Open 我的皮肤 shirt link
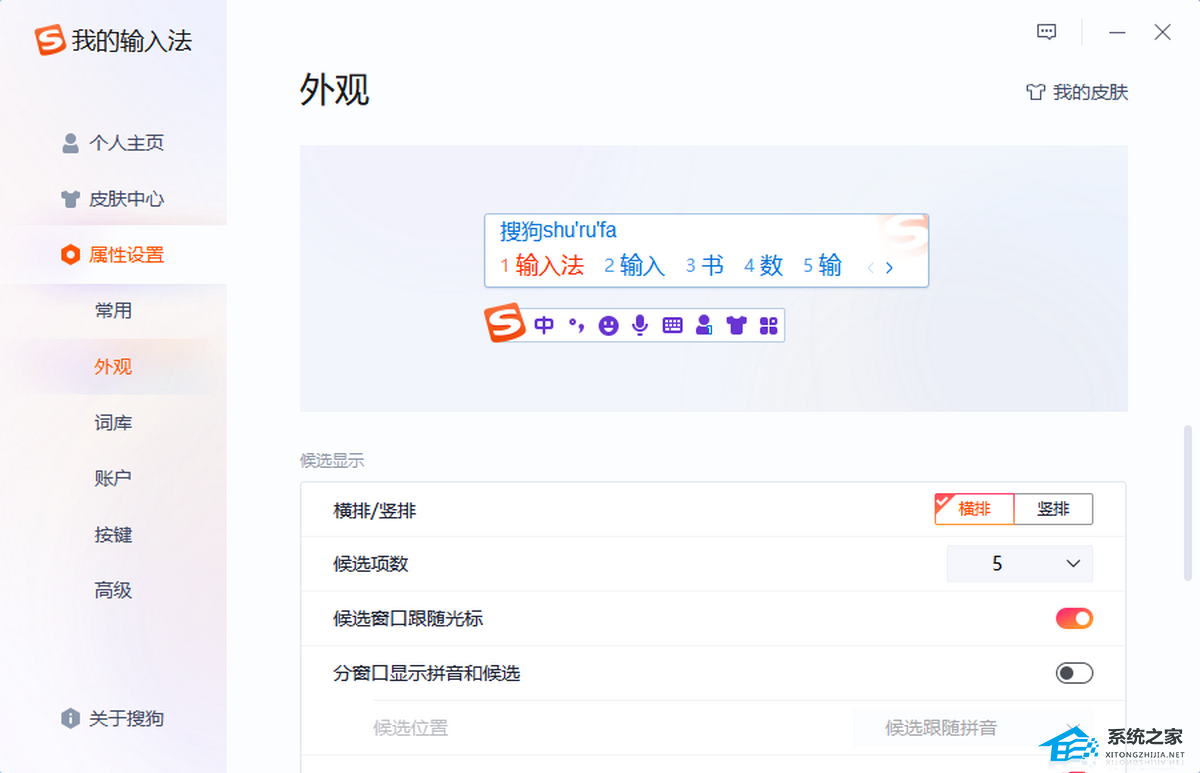This screenshot has width=1200, height=773. pos(1077,92)
